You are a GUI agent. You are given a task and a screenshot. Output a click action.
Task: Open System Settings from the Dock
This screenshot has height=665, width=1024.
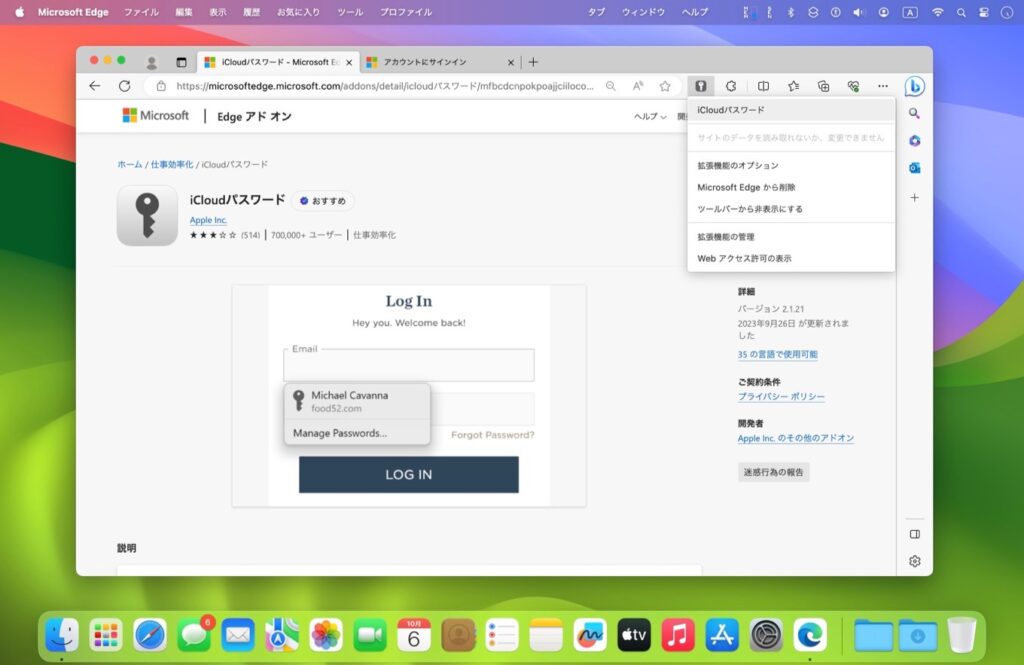(766, 634)
